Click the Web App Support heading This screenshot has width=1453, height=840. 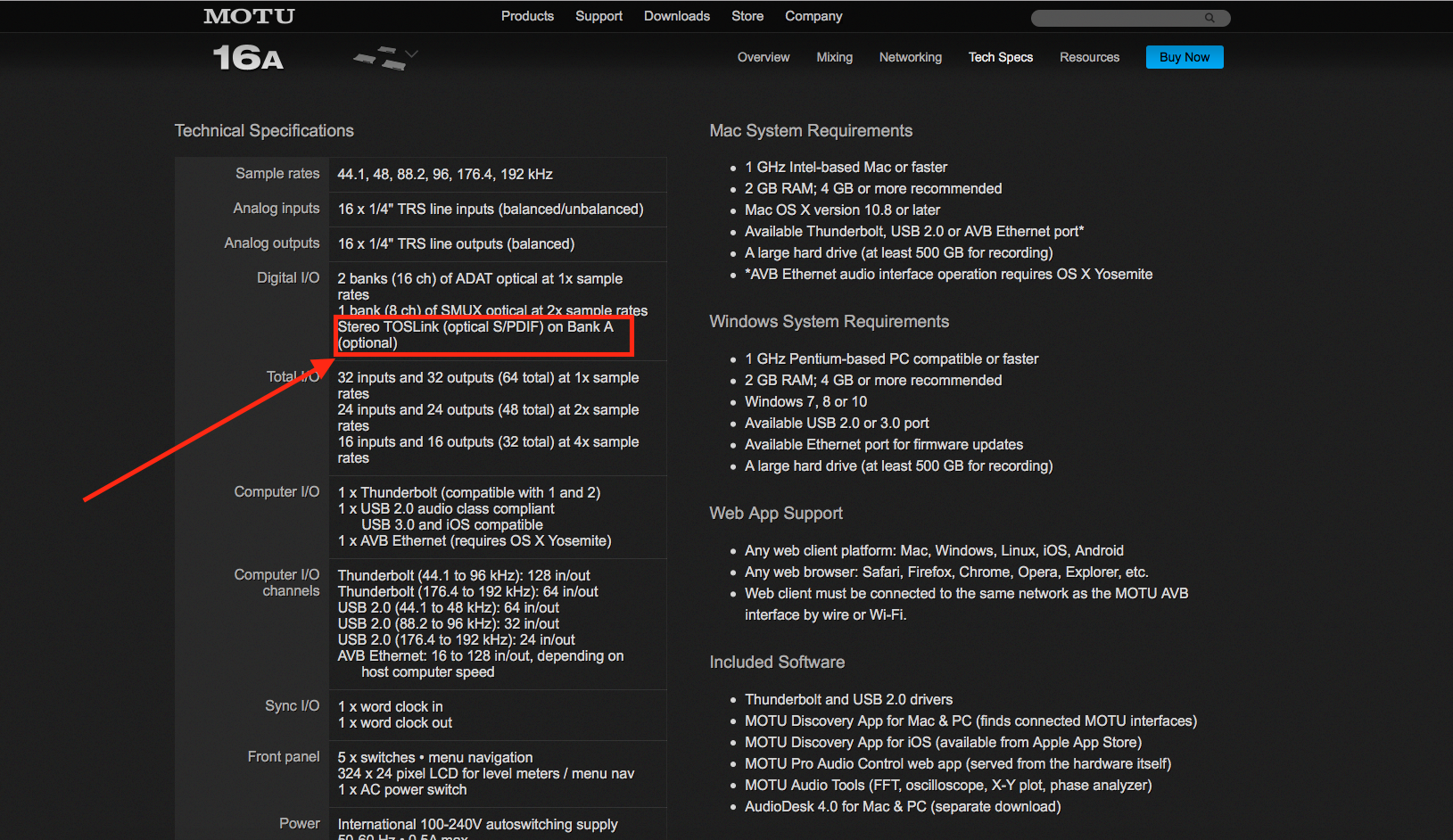(x=776, y=514)
